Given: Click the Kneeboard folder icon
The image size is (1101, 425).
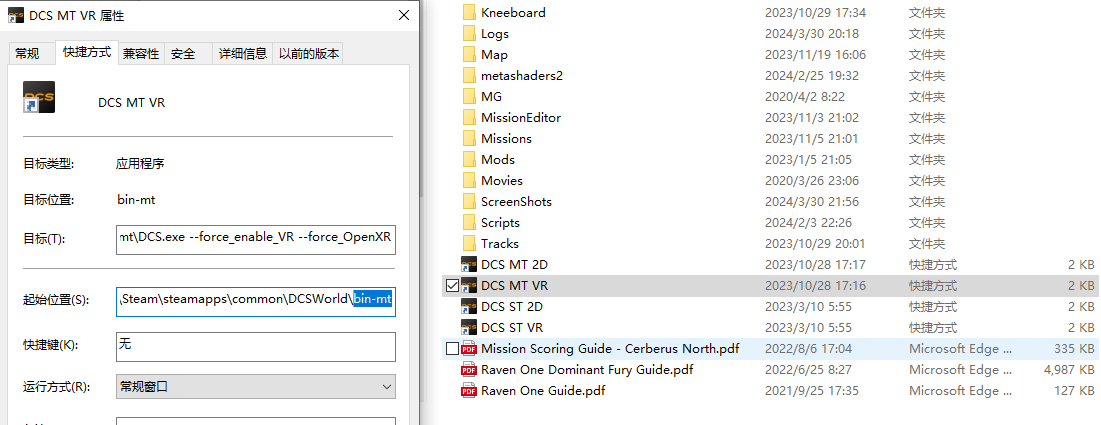Looking at the screenshot, I should point(470,12).
